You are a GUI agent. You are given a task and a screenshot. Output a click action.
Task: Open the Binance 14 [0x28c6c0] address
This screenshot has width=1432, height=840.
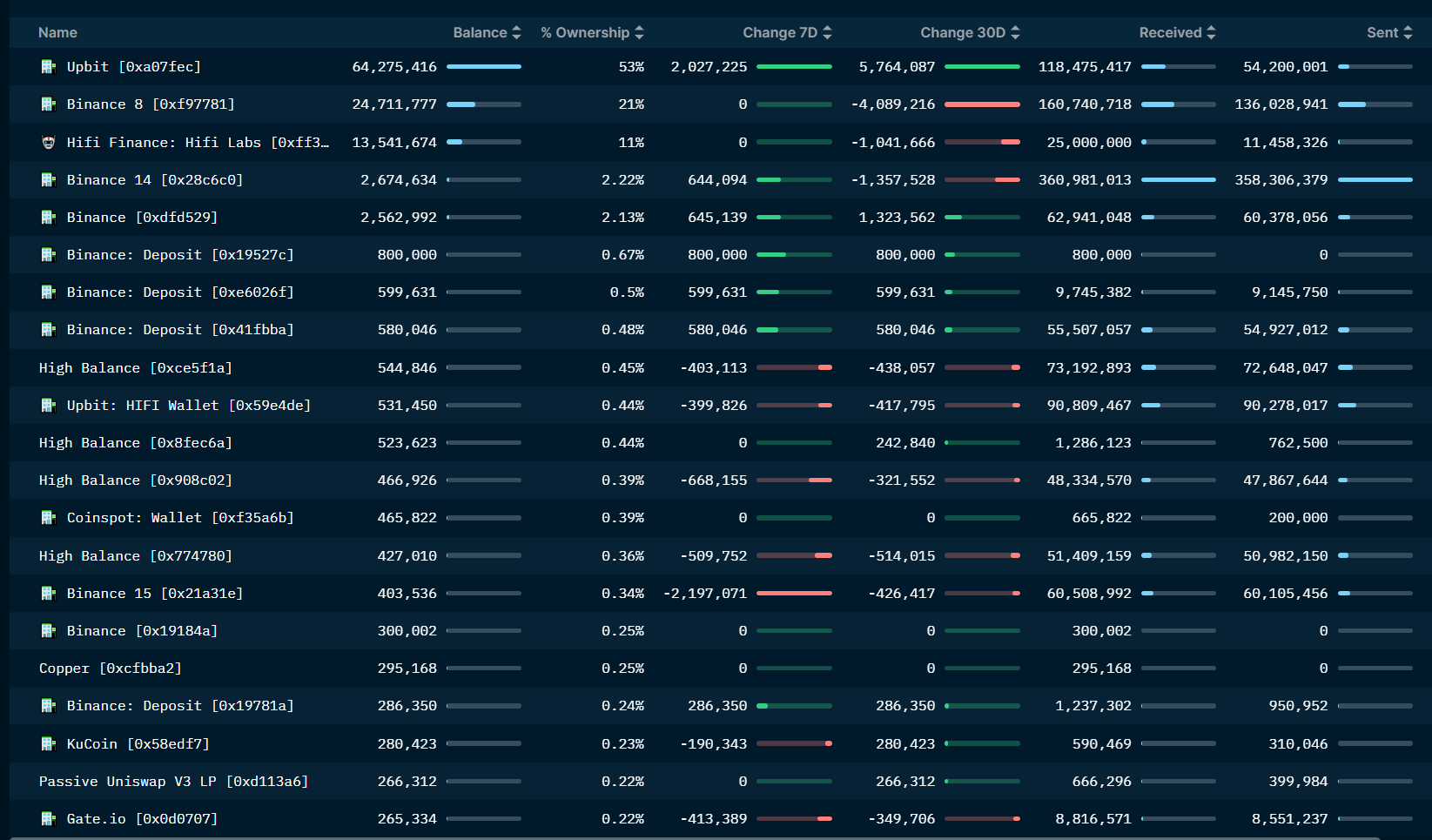154,180
